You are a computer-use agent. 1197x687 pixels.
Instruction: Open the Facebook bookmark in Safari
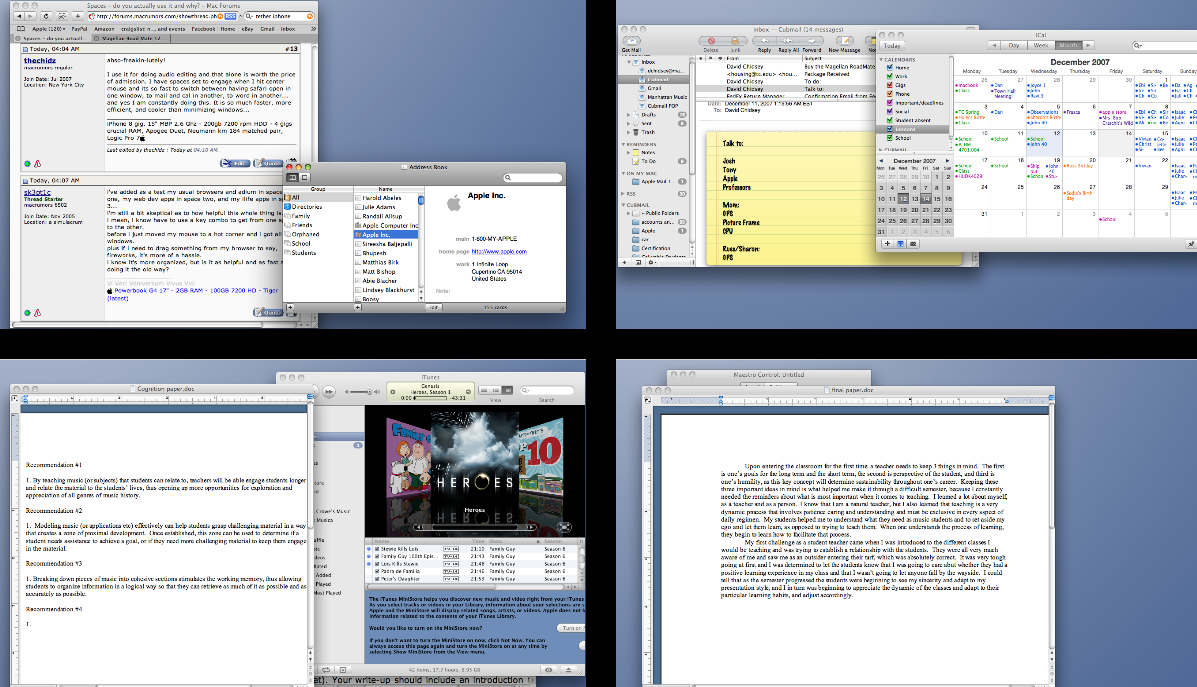coord(203,29)
